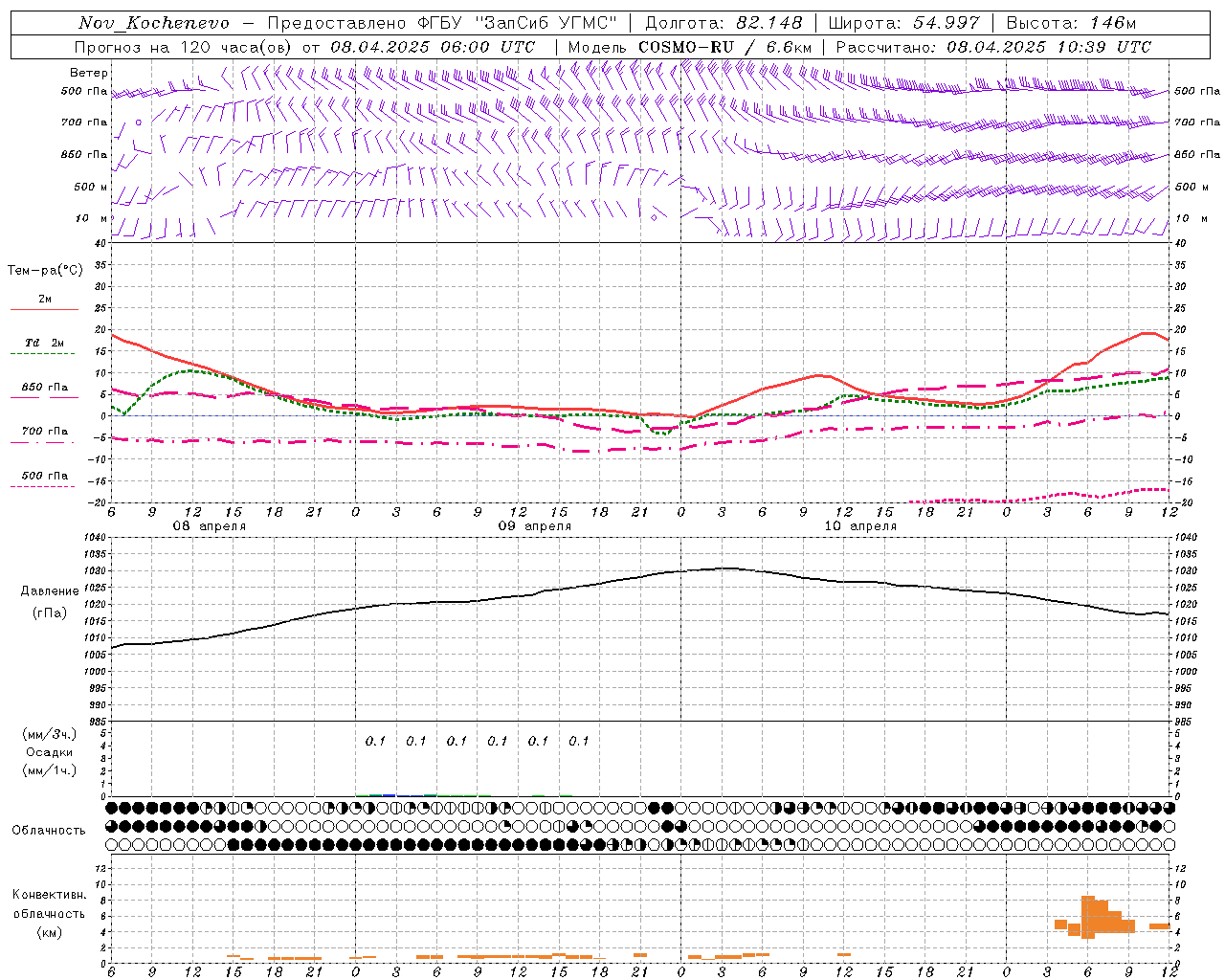Select the Td 2м dew point legend entry
The width and height of the screenshot is (1225, 980).
click(45, 343)
